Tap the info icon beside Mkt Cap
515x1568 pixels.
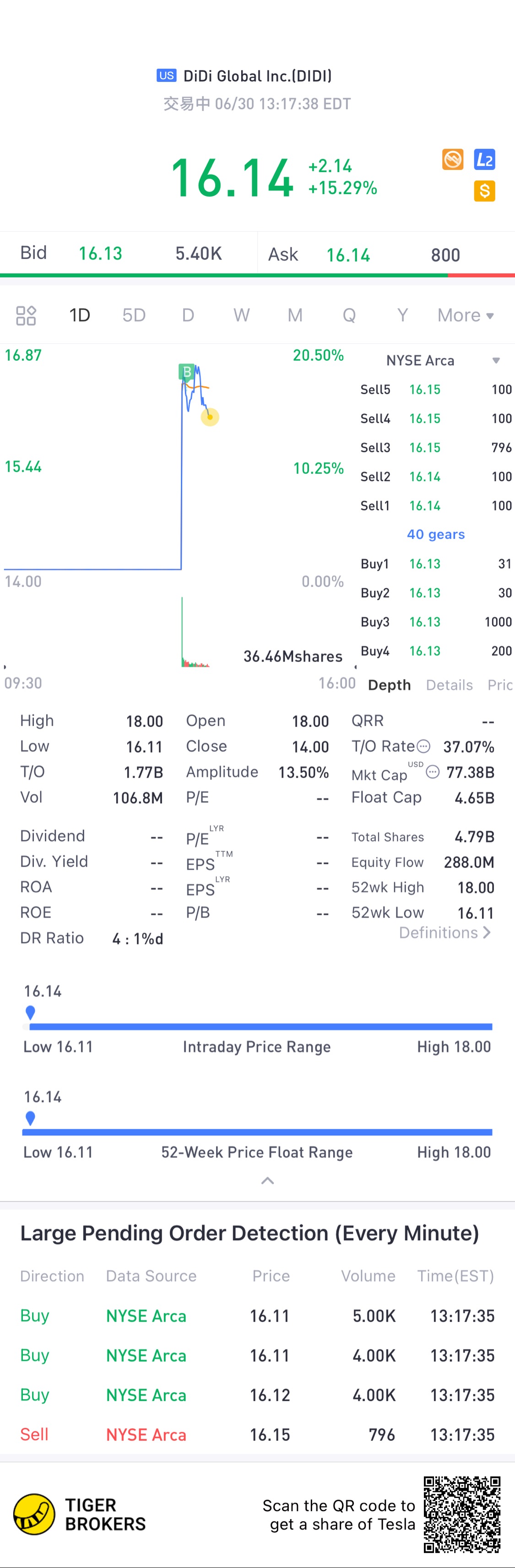[432, 772]
